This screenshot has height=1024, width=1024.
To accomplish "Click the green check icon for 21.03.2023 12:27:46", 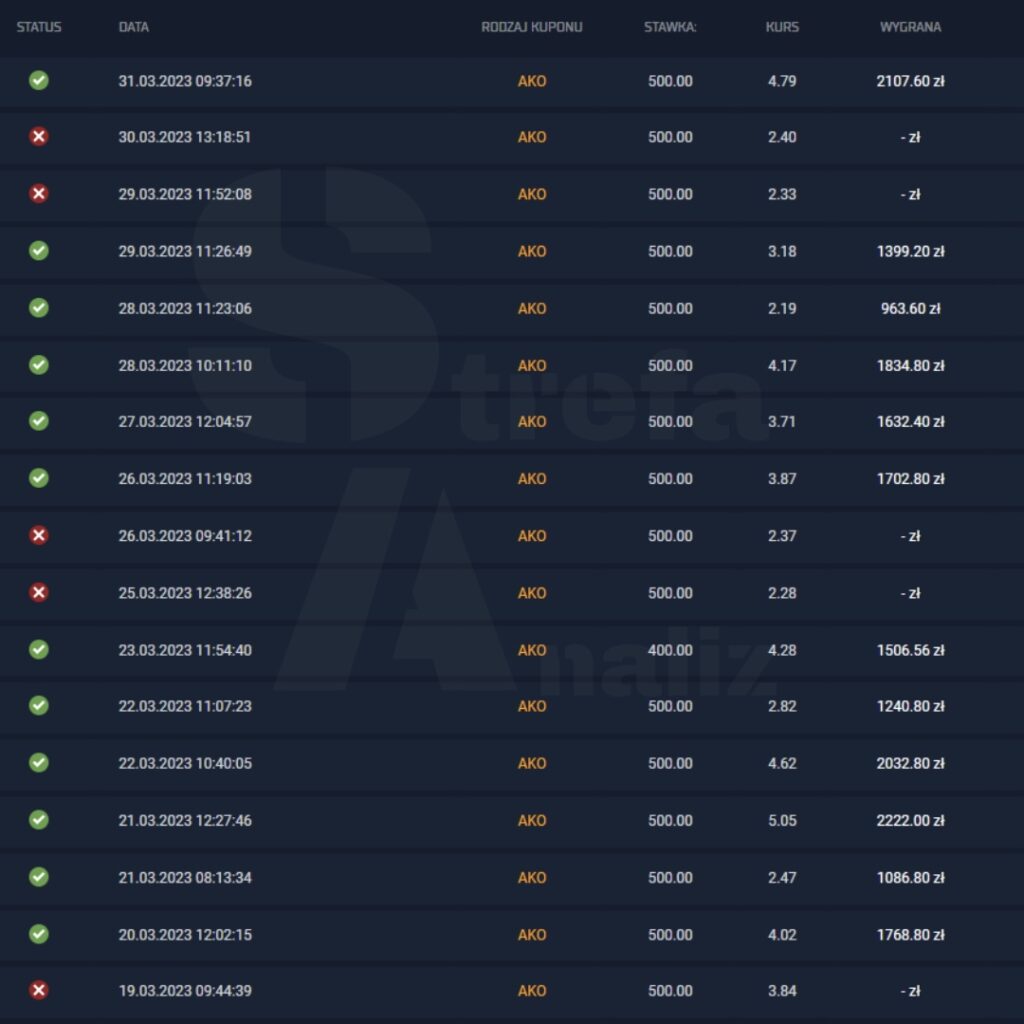I will pyautogui.click(x=39, y=820).
